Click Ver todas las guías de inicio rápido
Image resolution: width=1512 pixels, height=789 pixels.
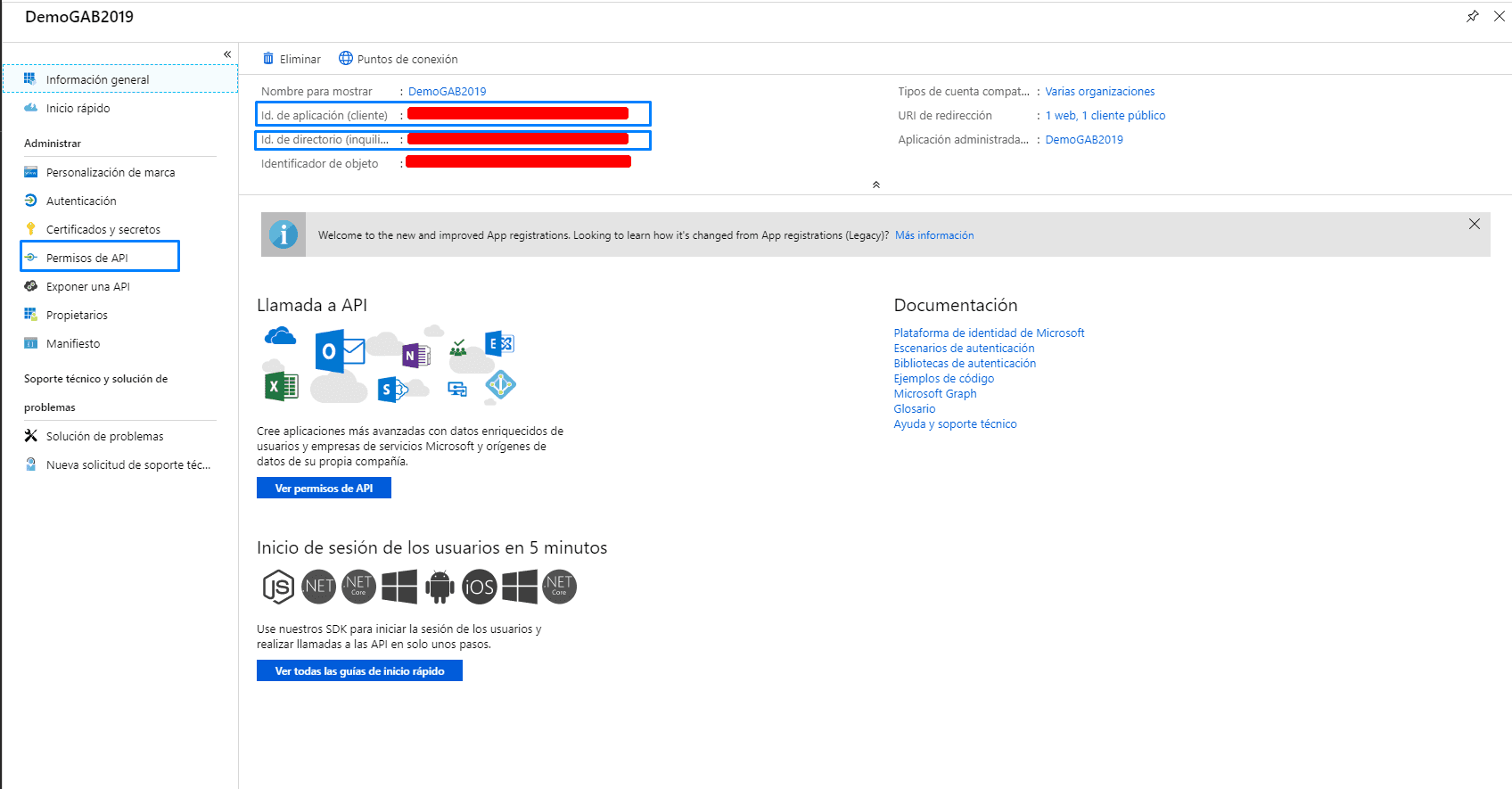pyautogui.click(x=359, y=670)
